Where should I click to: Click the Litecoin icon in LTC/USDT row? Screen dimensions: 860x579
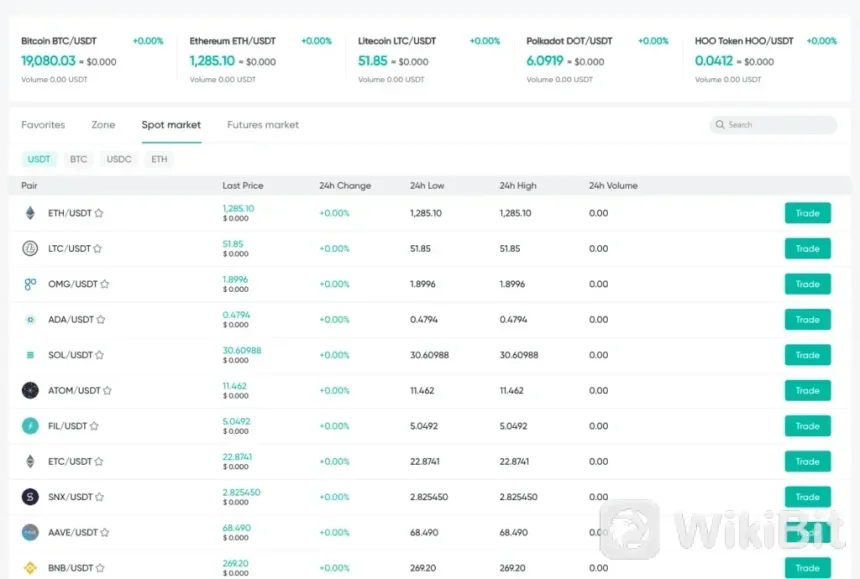pyautogui.click(x=30, y=249)
